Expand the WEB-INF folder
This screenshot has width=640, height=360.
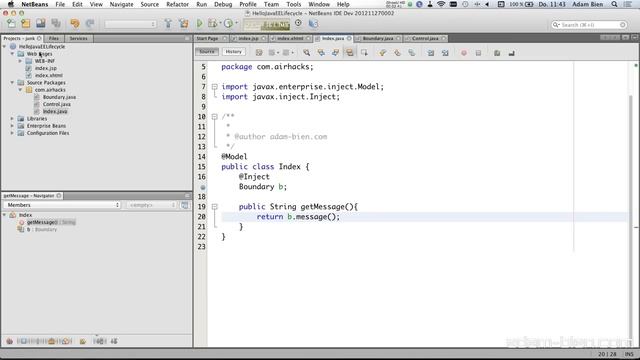coord(20,61)
